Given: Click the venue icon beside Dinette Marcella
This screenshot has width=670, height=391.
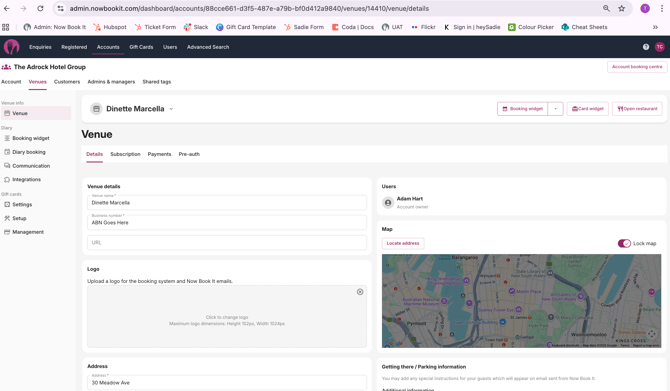Looking at the screenshot, I should point(96,109).
